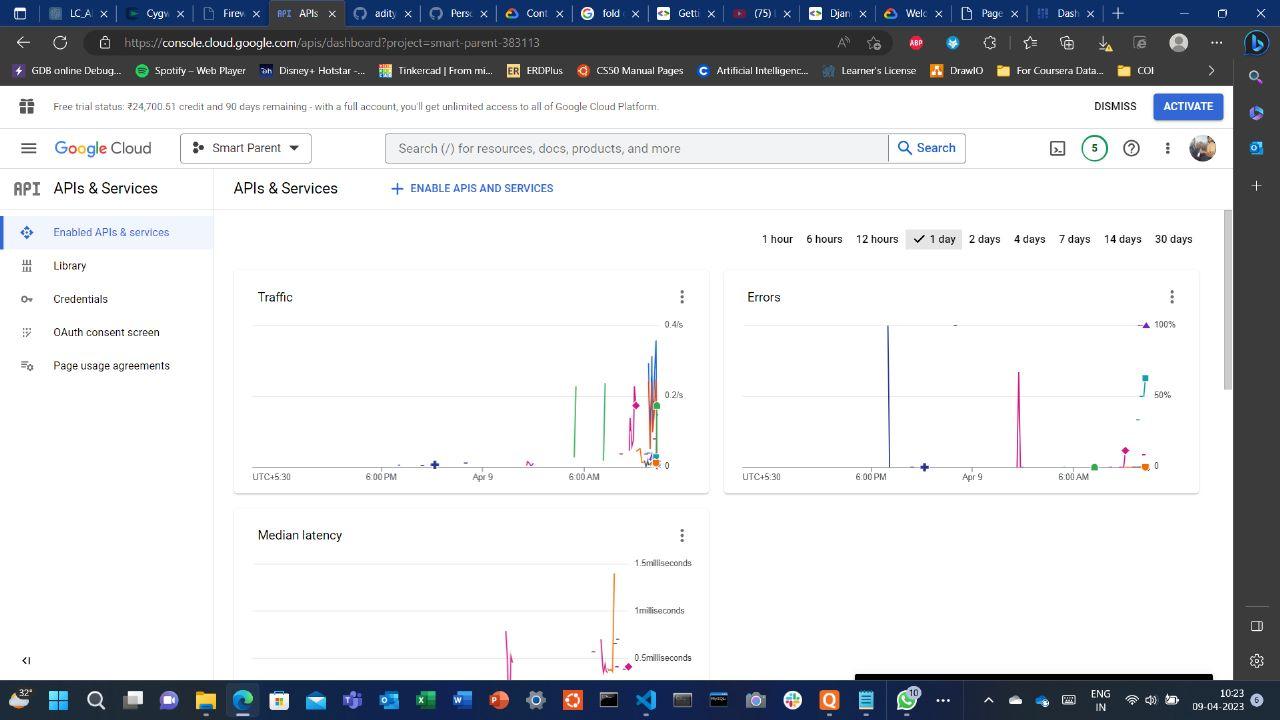Viewport: 1280px width, 720px height.
Task: Open a new browser tab
Action: 1118,13
